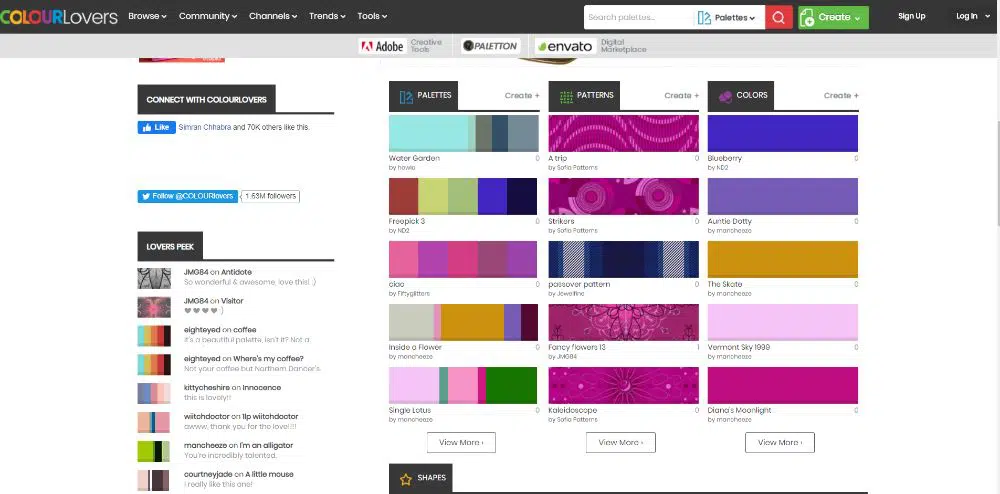Screen dimensions: 1000x494
Task: Click the Palettes section header icon
Action: click(x=406, y=96)
